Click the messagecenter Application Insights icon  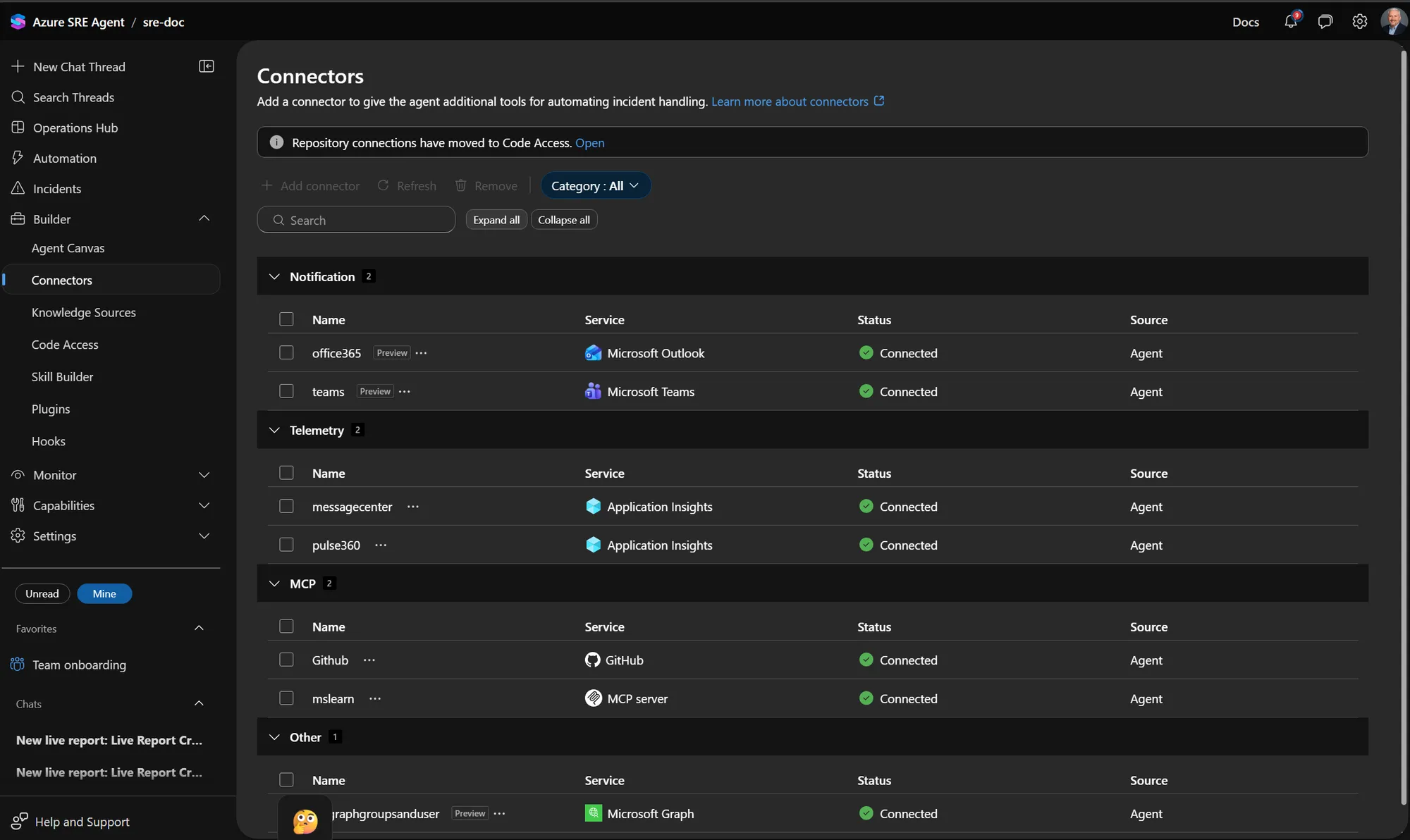tap(593, 507)
